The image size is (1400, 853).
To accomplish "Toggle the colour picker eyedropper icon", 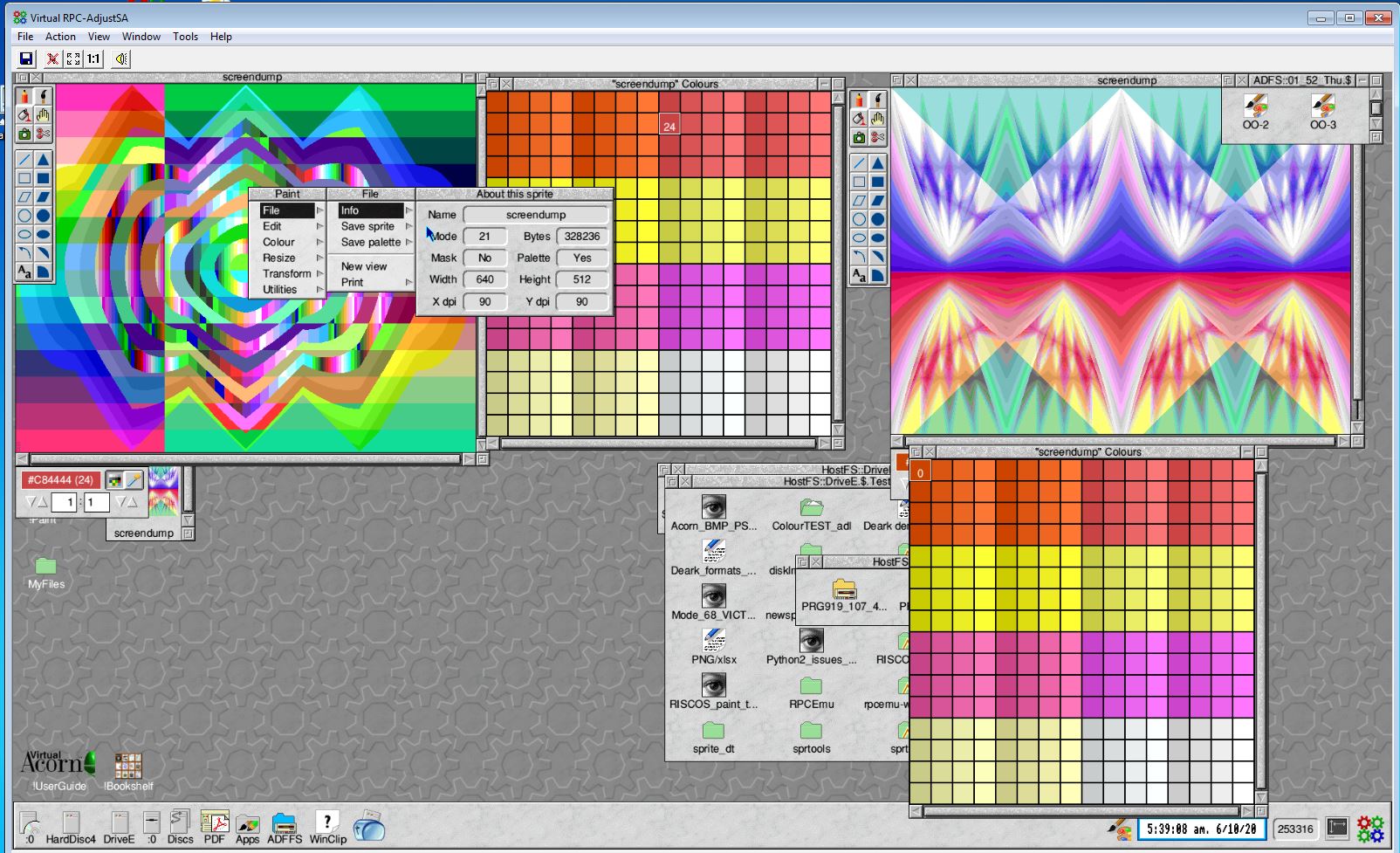I will click(133, 480).
